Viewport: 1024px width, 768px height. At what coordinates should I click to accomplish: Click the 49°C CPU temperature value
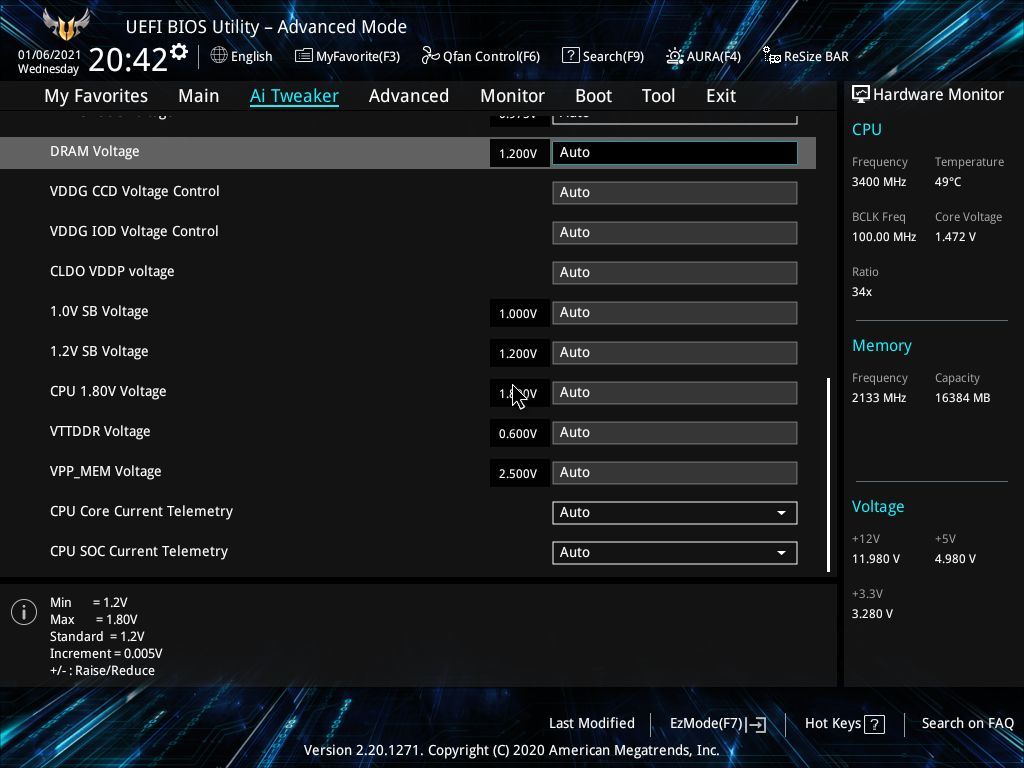click(x=948, y=182)
